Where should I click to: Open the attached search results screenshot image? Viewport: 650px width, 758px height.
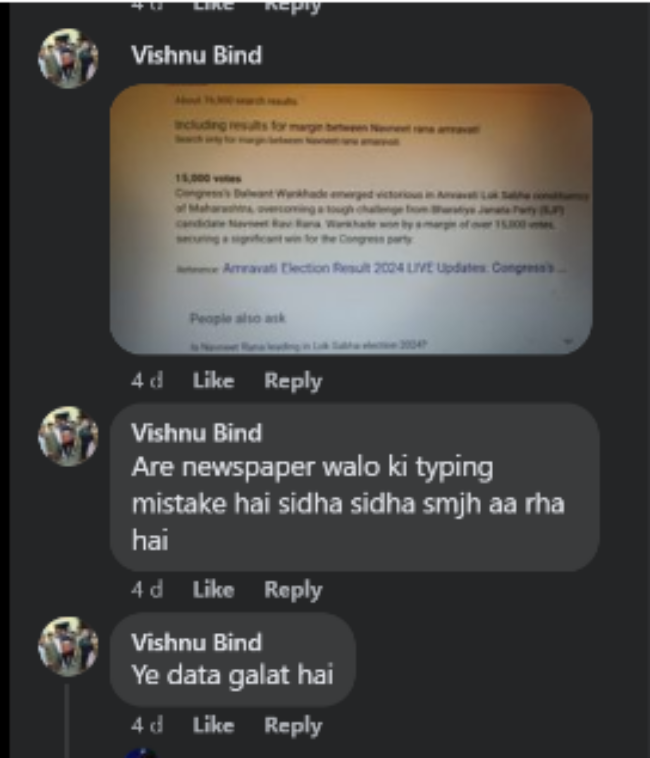click(x=351, y=219)
